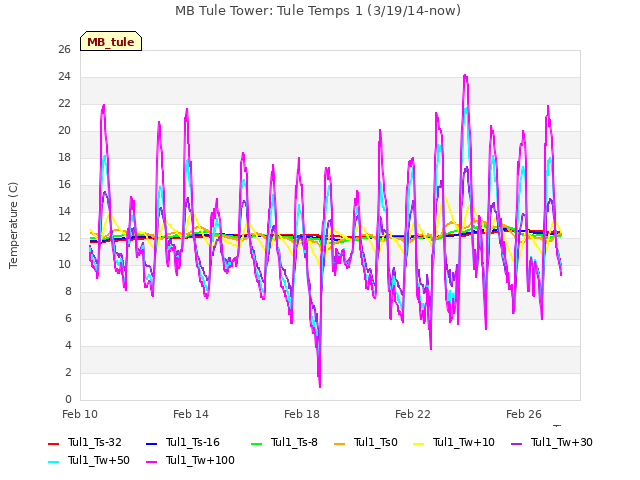Click the 8 y-axis tick label

[68, 291]
